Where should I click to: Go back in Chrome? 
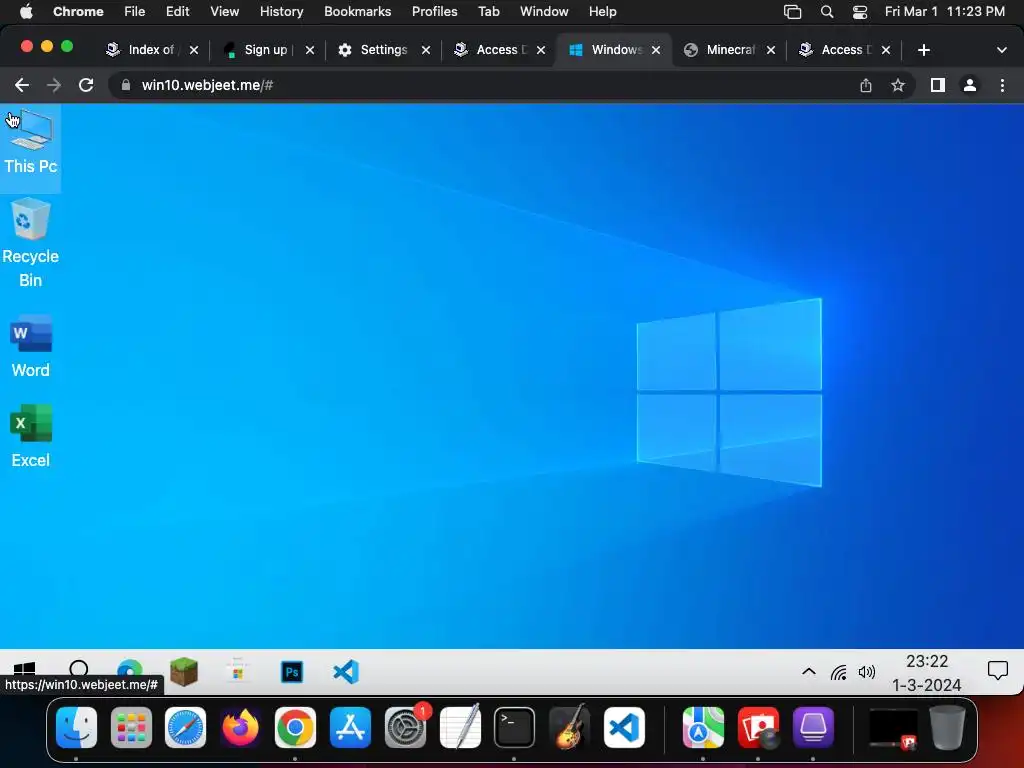[22, 85]
